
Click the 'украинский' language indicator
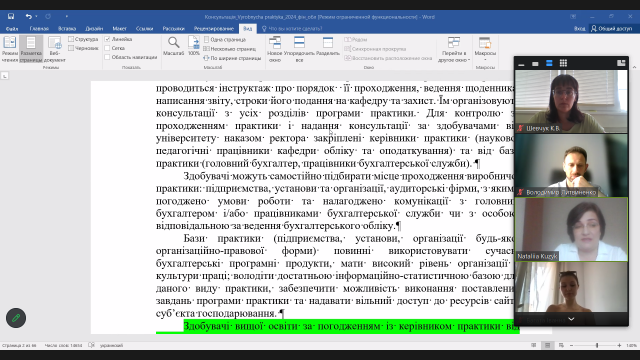click(x=111, y=345)
